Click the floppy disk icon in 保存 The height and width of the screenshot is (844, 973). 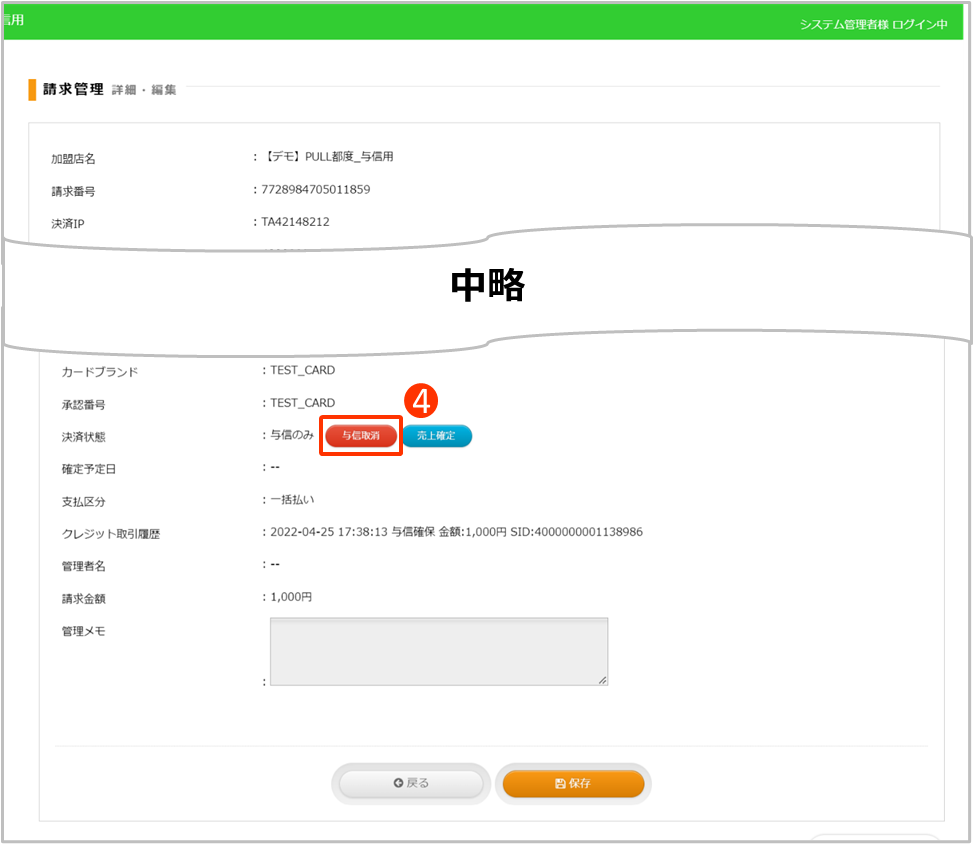tap(560, 784)
